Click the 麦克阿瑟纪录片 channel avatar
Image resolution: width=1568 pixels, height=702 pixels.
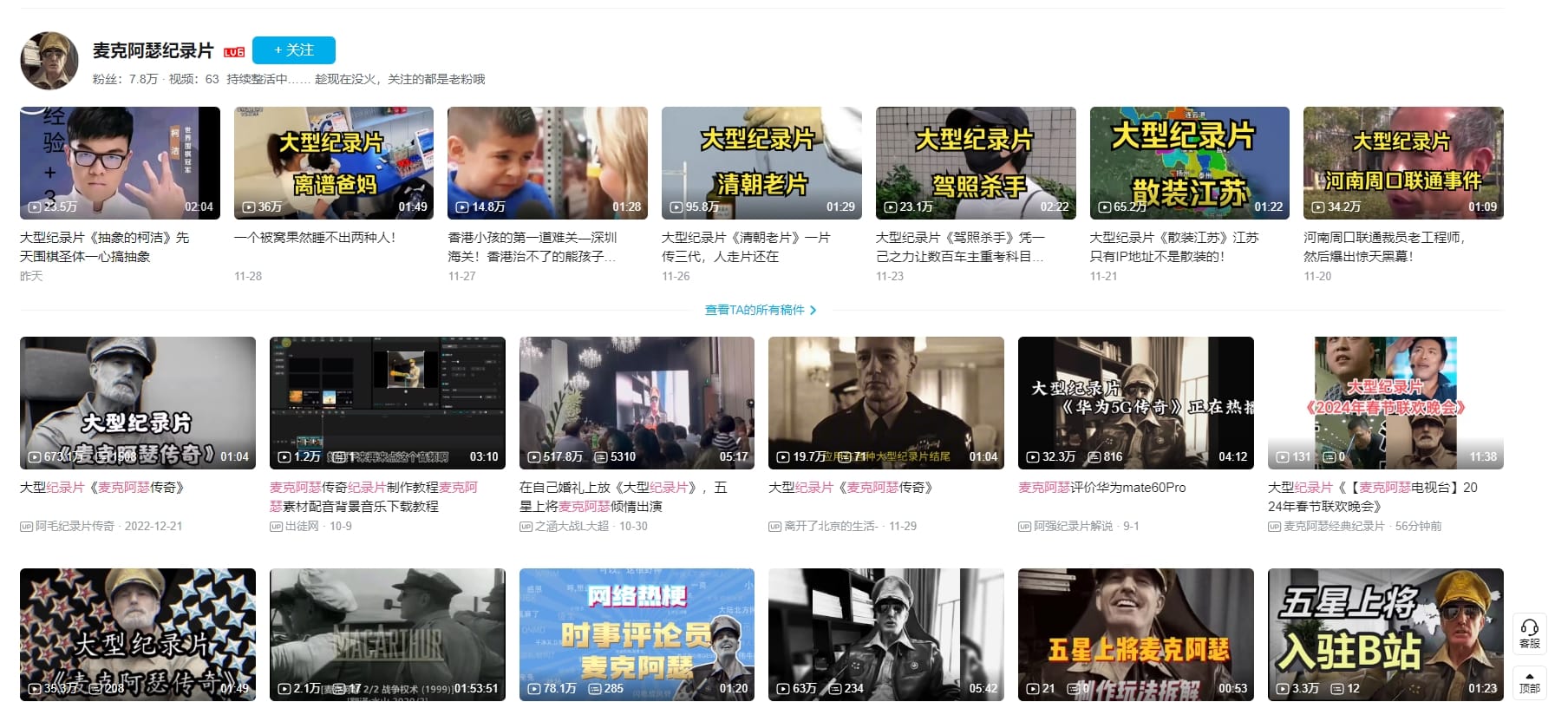click(49, 61)
